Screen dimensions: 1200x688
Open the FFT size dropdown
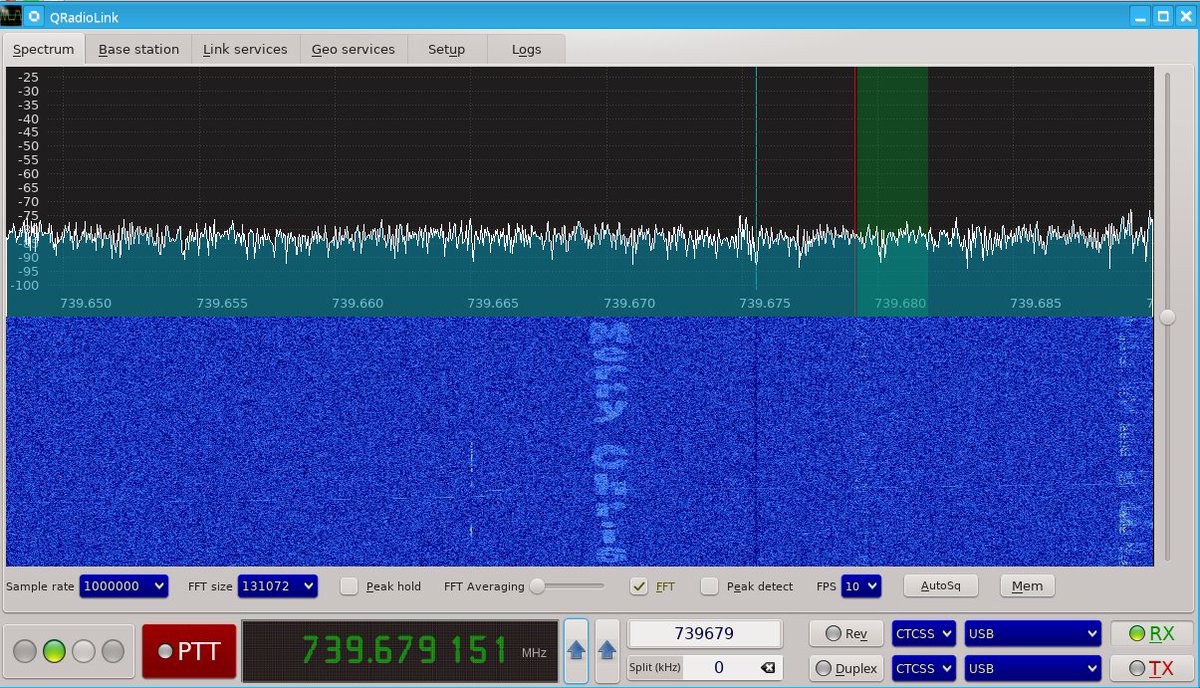[278, 586]
